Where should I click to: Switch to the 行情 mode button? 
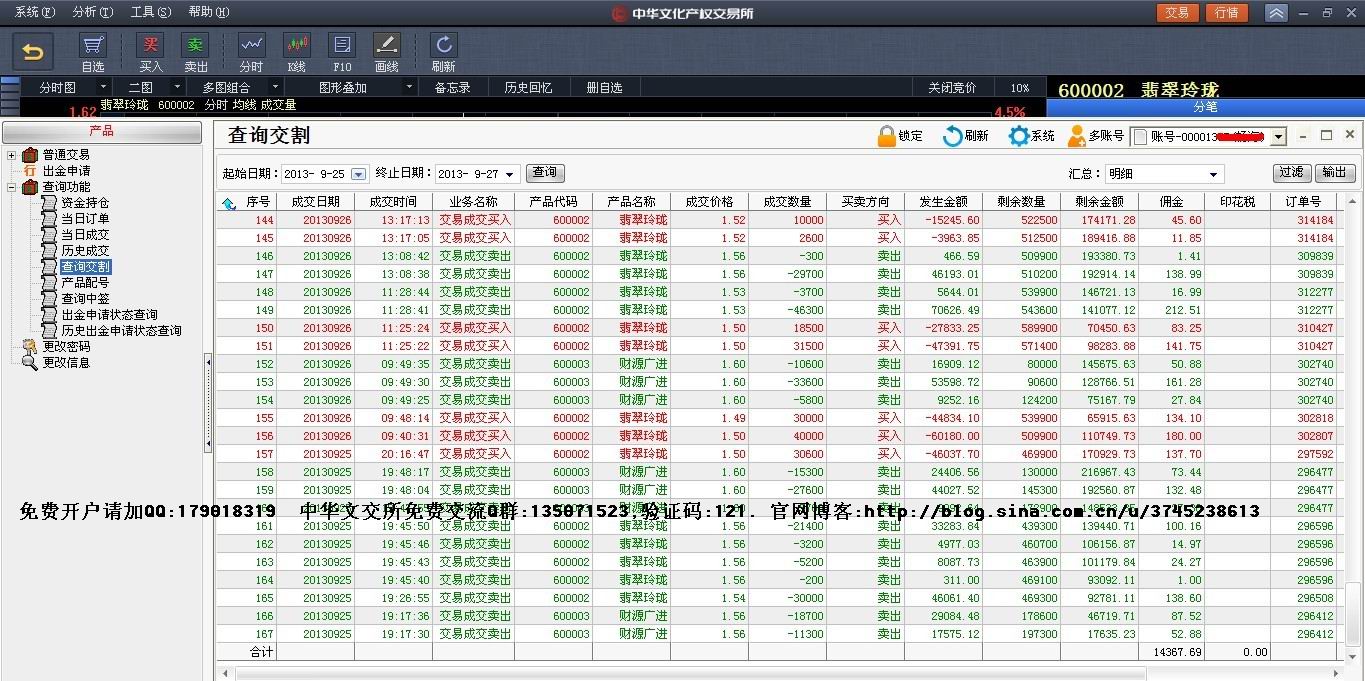tap(1226, 13)
